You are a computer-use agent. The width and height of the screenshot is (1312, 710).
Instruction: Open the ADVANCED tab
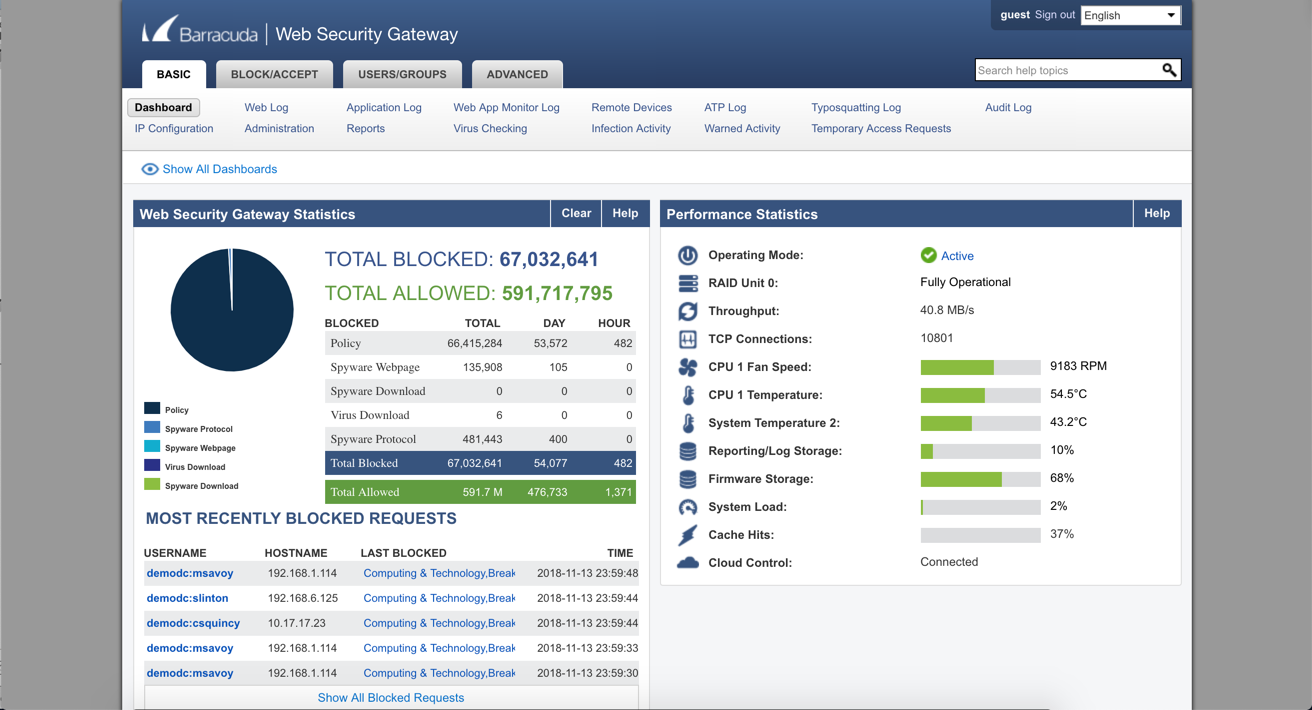517,74
